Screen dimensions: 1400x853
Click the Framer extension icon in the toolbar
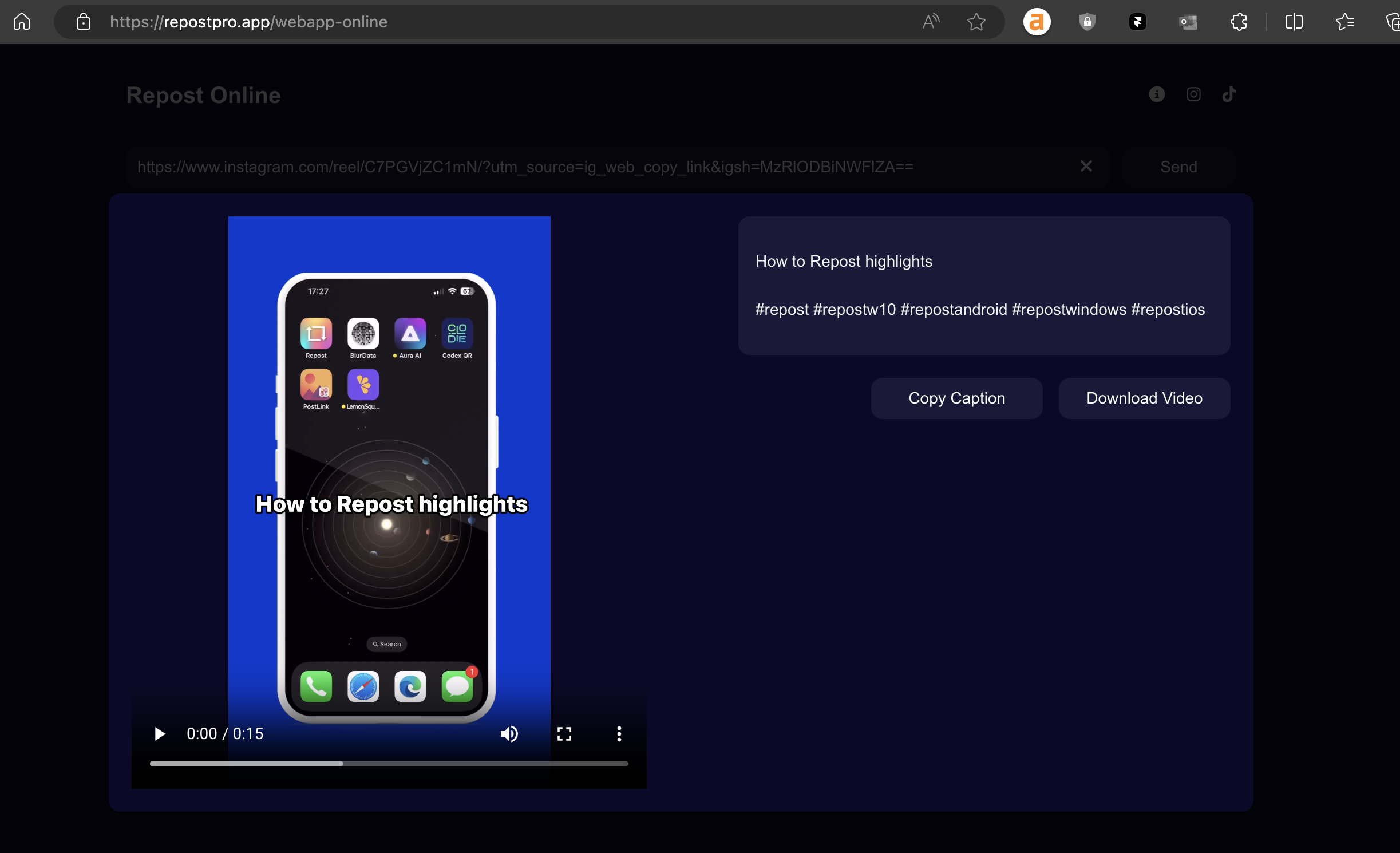point(1138,22)
